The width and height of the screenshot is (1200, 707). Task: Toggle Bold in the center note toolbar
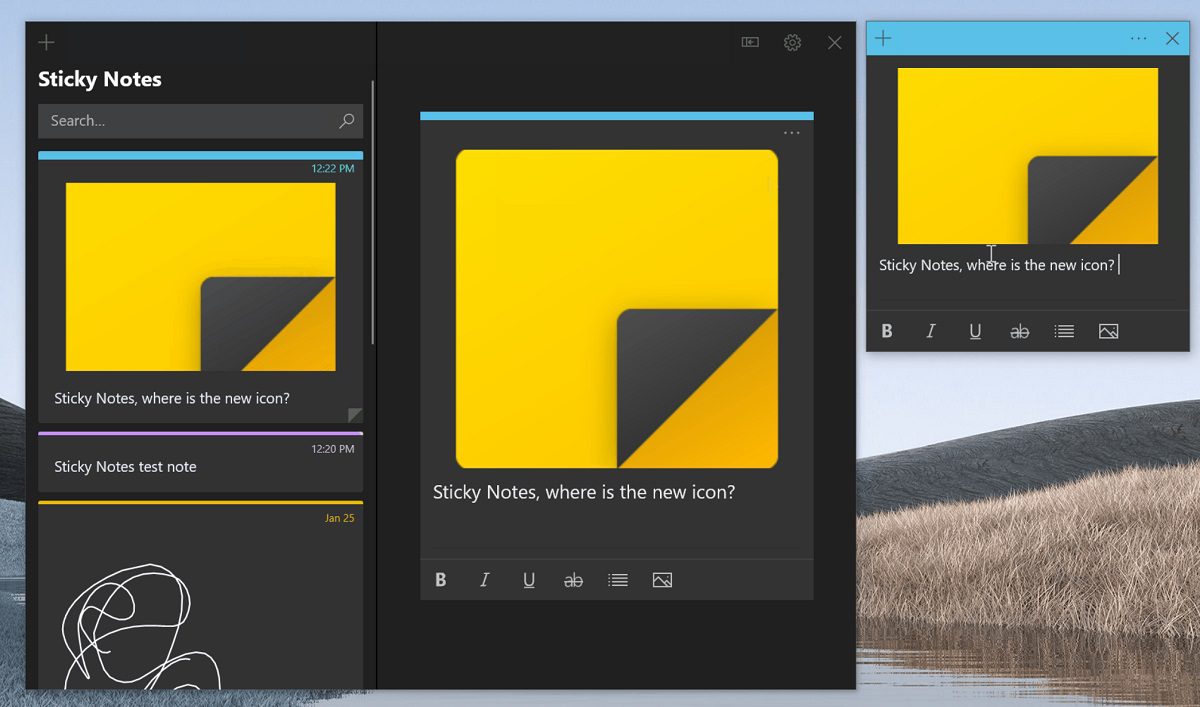(440, 580)
